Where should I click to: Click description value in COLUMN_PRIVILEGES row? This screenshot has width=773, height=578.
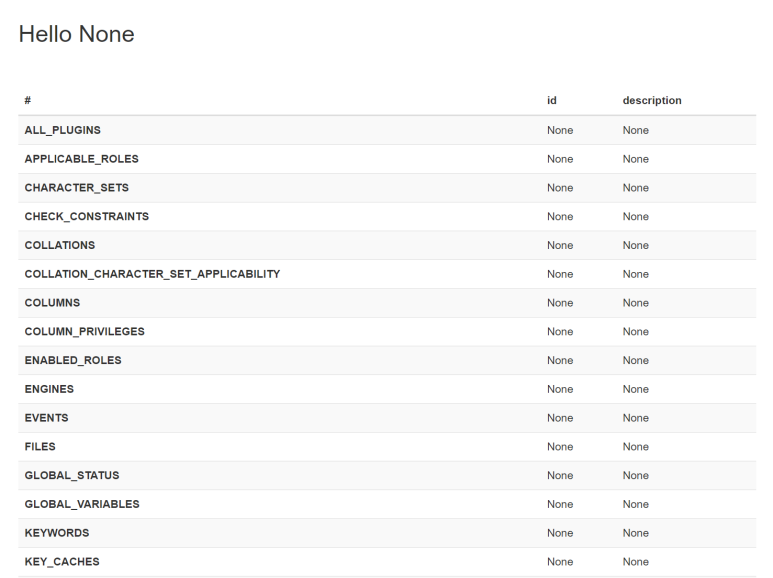click(635, 331)
